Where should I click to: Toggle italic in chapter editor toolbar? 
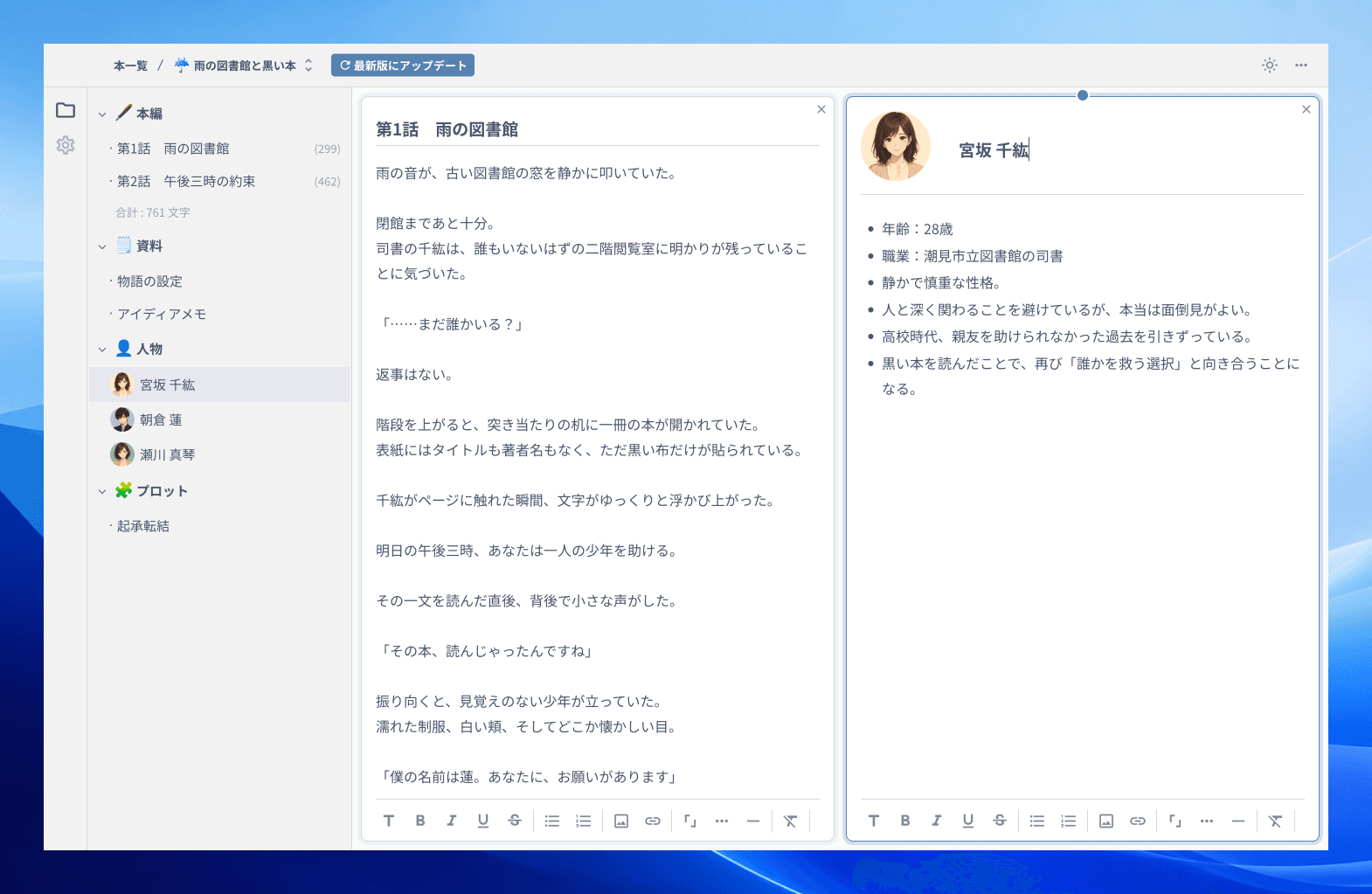tap(452, 821)
